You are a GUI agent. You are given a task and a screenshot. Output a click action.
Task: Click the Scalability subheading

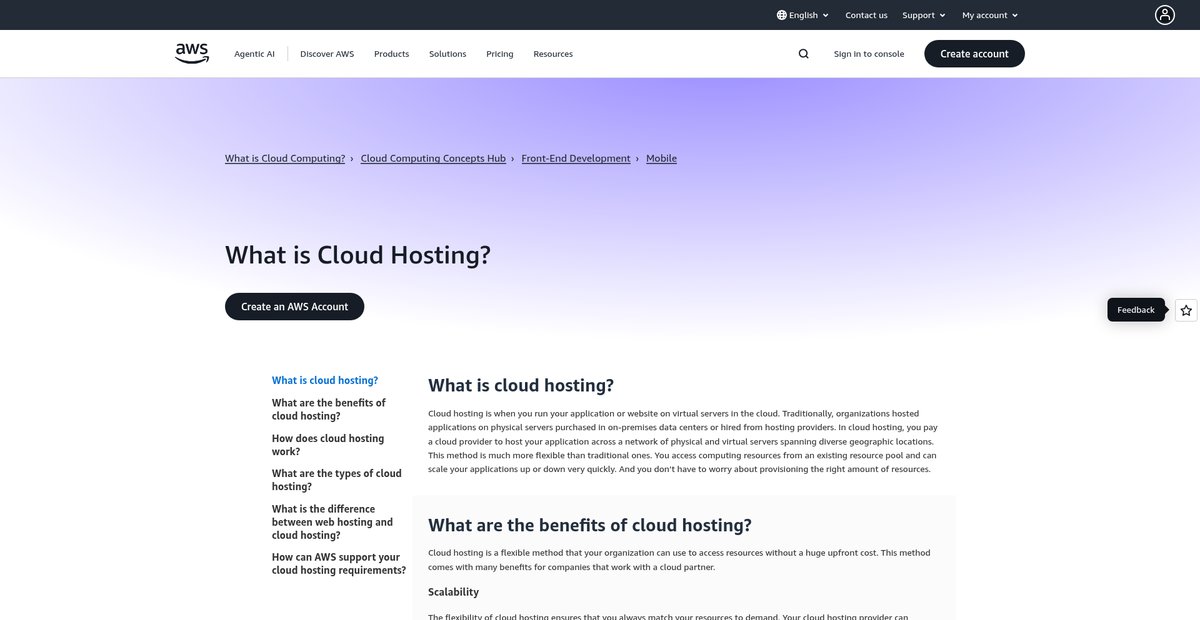pos(454,592)
